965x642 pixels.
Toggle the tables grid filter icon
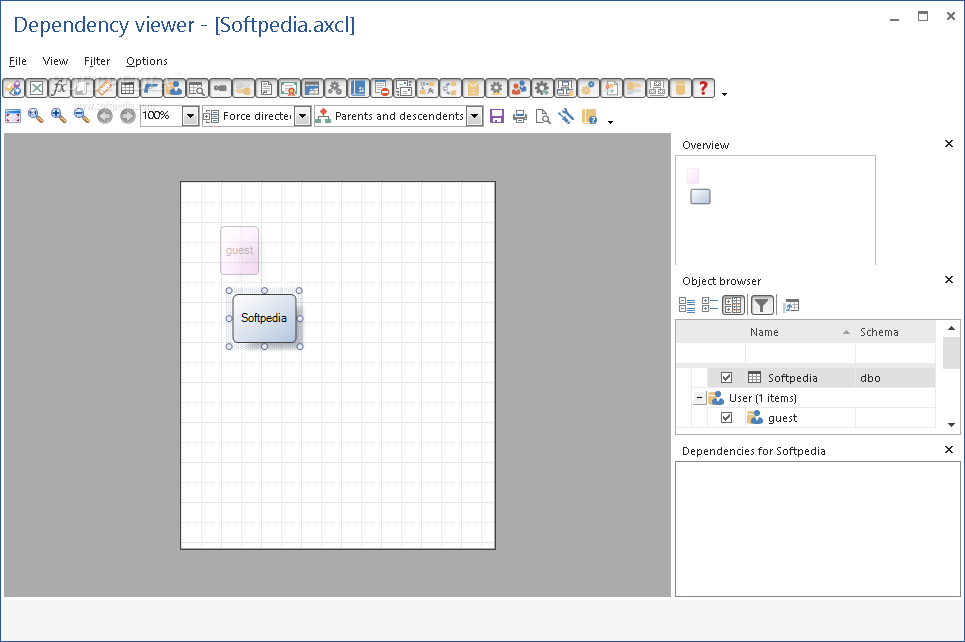[x=127, y=89]
